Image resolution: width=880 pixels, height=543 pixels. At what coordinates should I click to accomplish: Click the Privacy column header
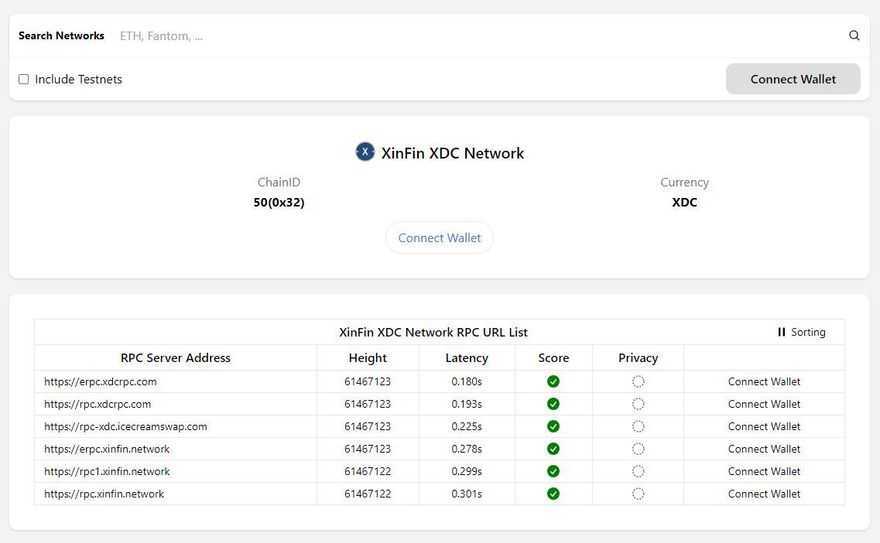(x=638, y=358)
